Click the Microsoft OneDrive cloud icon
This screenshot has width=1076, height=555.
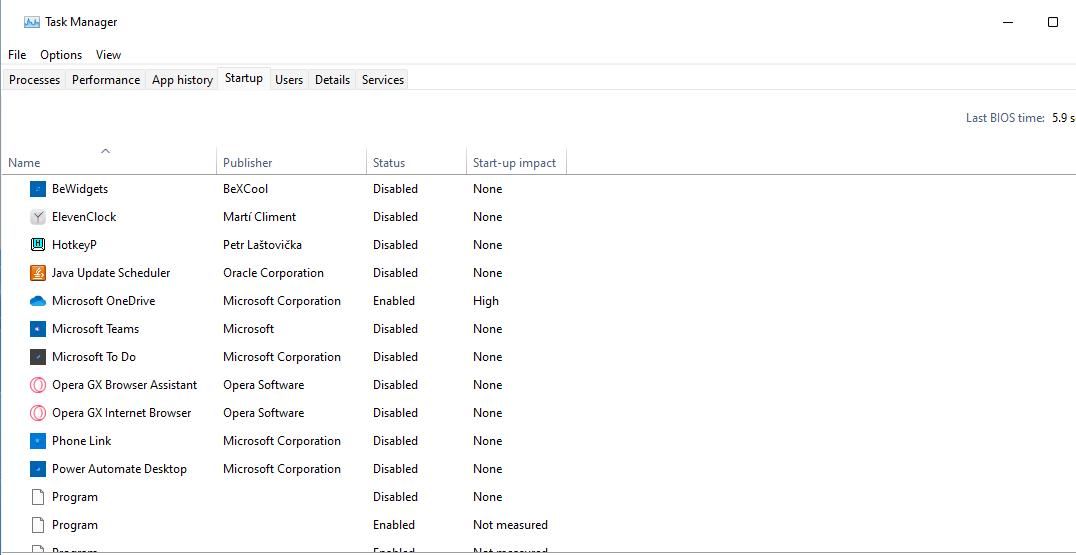pyautogui.click(x=38, y=301)
